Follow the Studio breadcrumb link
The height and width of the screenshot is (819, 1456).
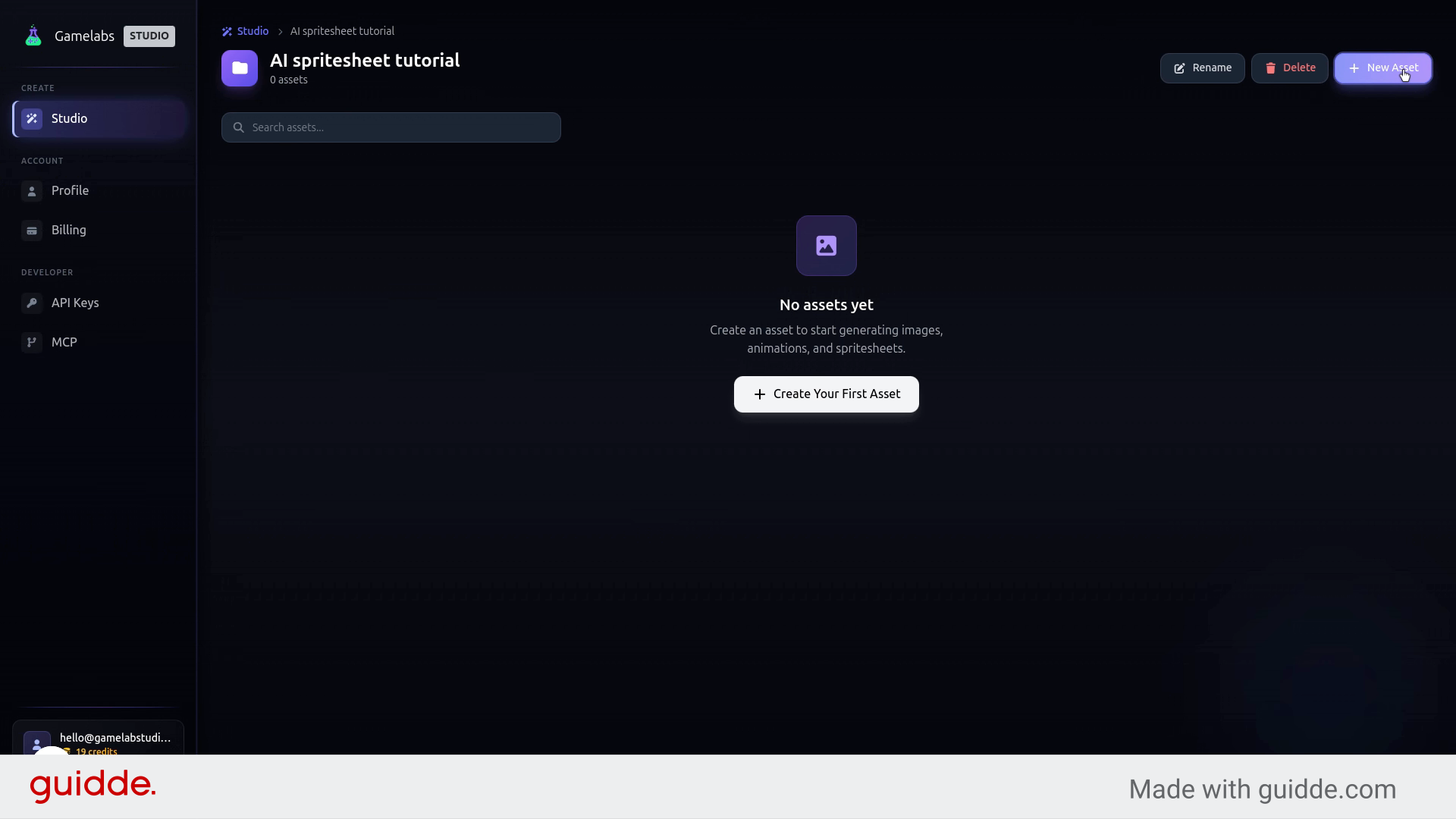(245, 32)
